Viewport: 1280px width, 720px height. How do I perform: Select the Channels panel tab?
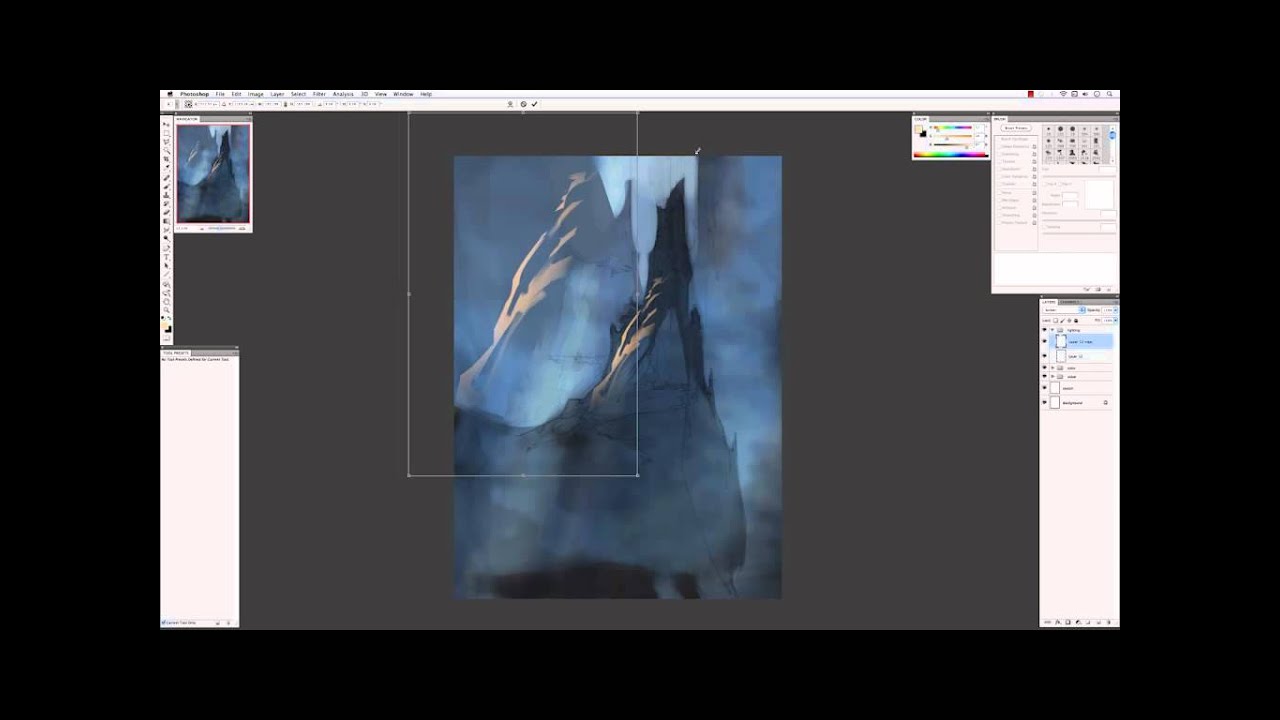(x=1069, y=302)
